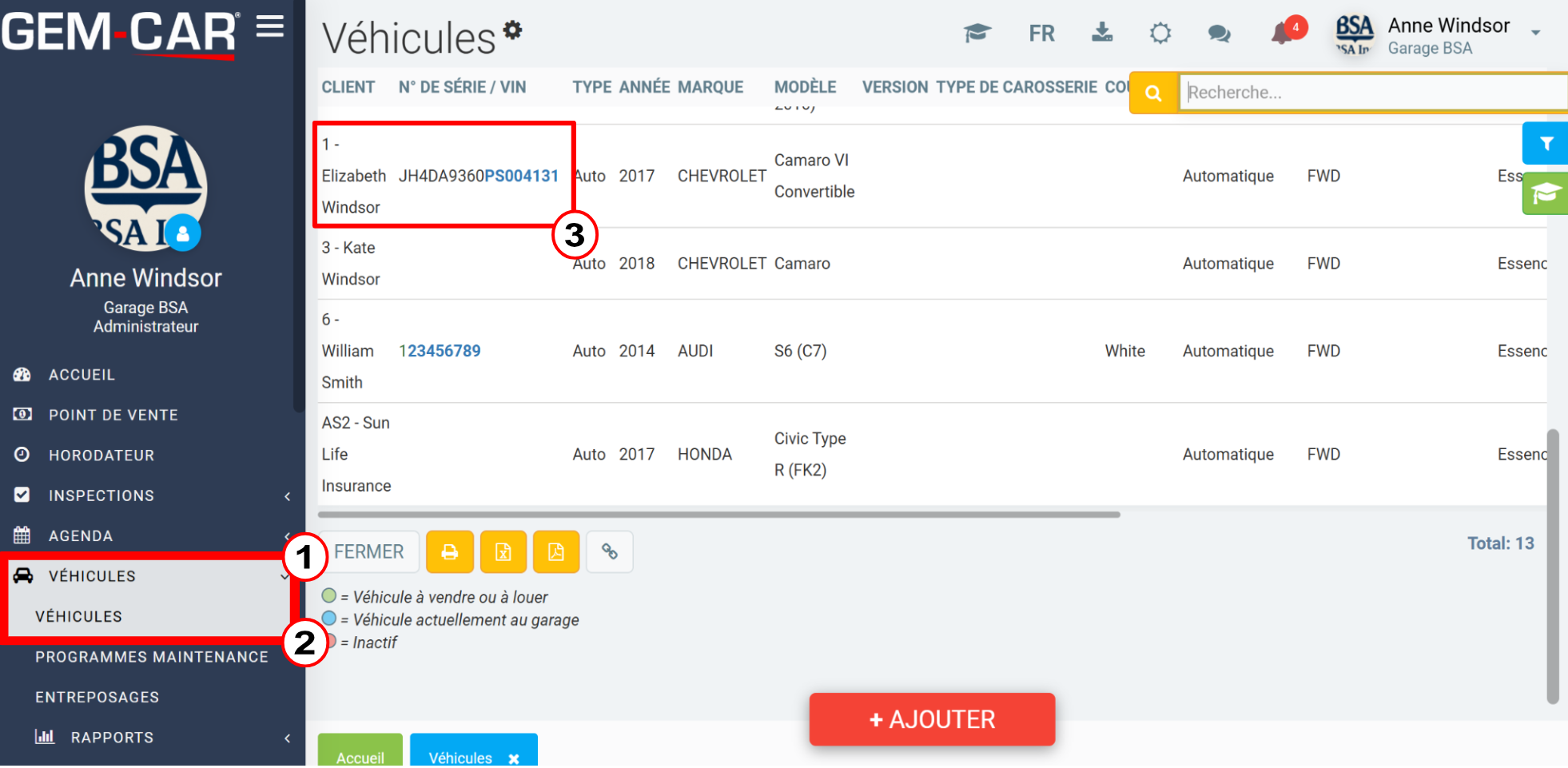The width and height of the screenshot is (1568, 768).
Task: Open Programmes Maintenance submenu item
Action: [x=152, y=657]
